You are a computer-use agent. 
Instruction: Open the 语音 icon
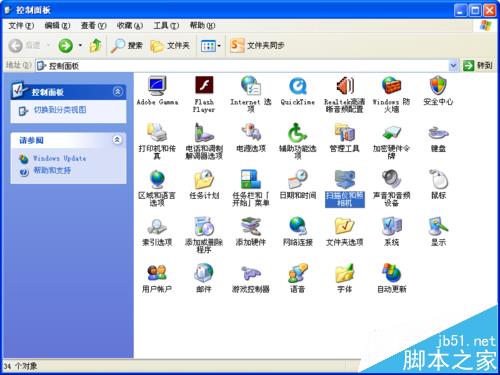pos(298,273)
